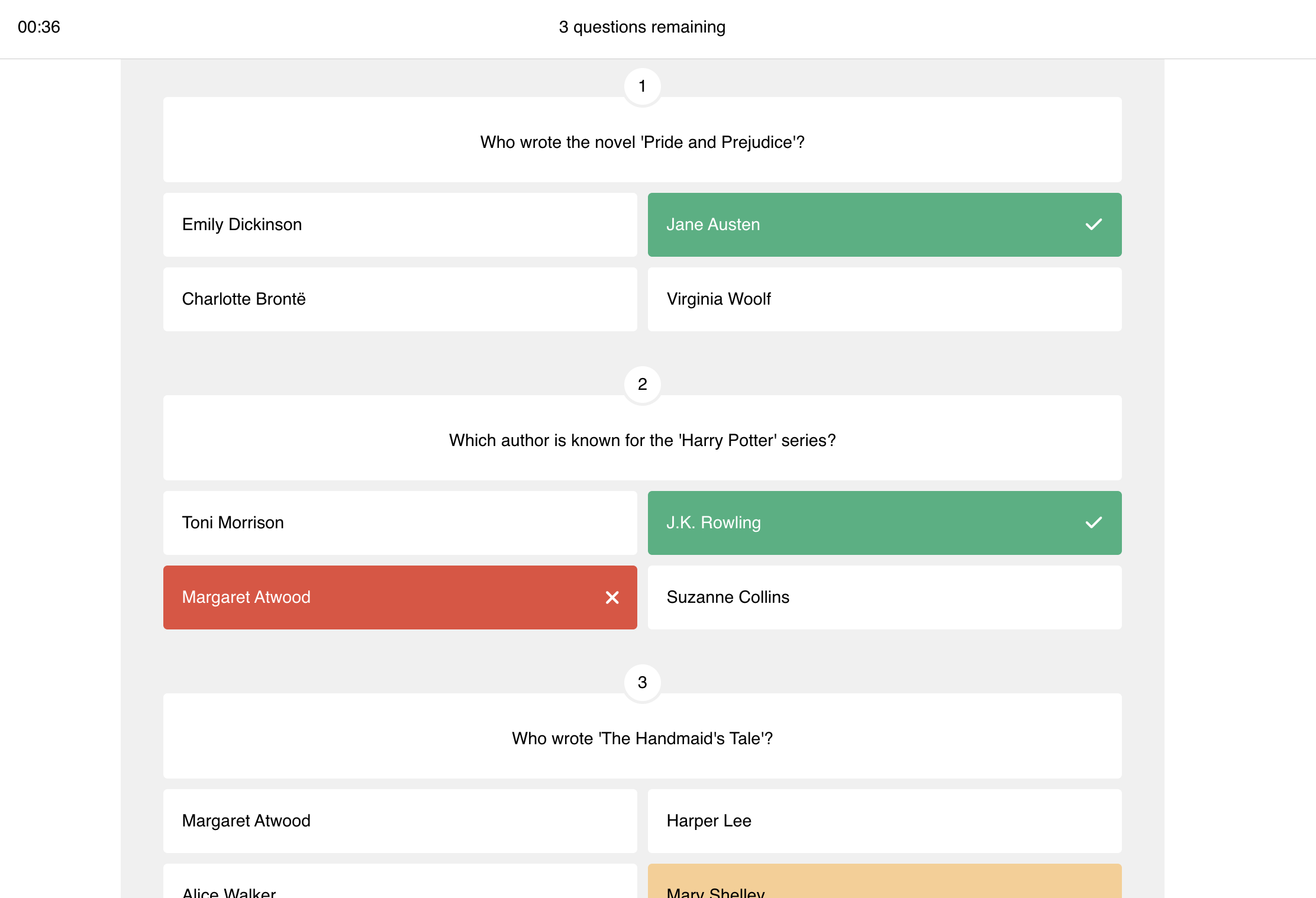Click the X icon on Margaret Atwood
Image resolution: width=1316 pixels, height=898 pixels.
point(612,597)
